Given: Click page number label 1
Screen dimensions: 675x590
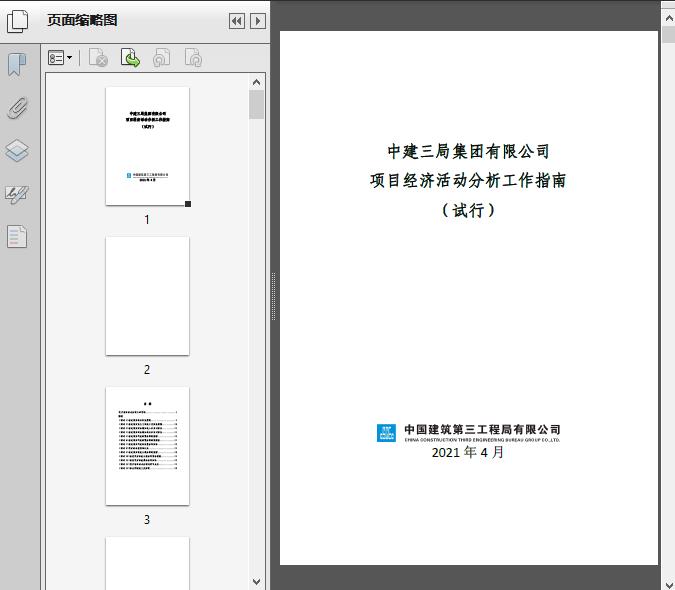Looking at the screenshot, I should pyautogui.click(x=147, y=220).
